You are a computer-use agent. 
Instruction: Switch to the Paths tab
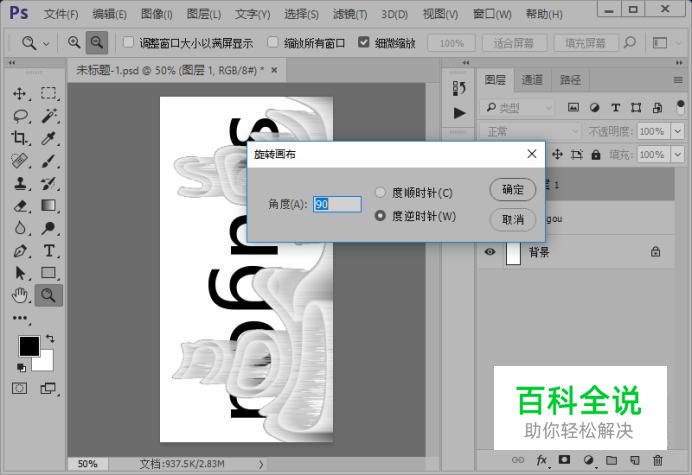[x=570, y=80]
